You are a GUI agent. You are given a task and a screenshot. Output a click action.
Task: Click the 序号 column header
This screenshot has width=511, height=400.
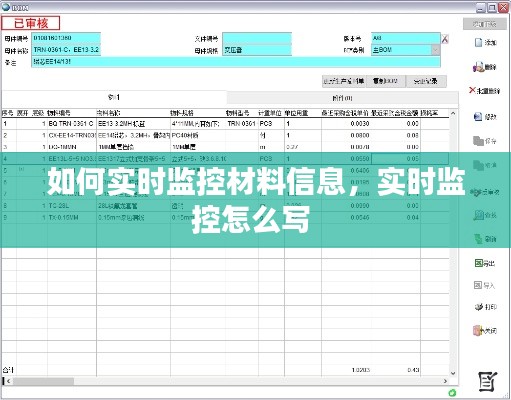pos(7,113)
